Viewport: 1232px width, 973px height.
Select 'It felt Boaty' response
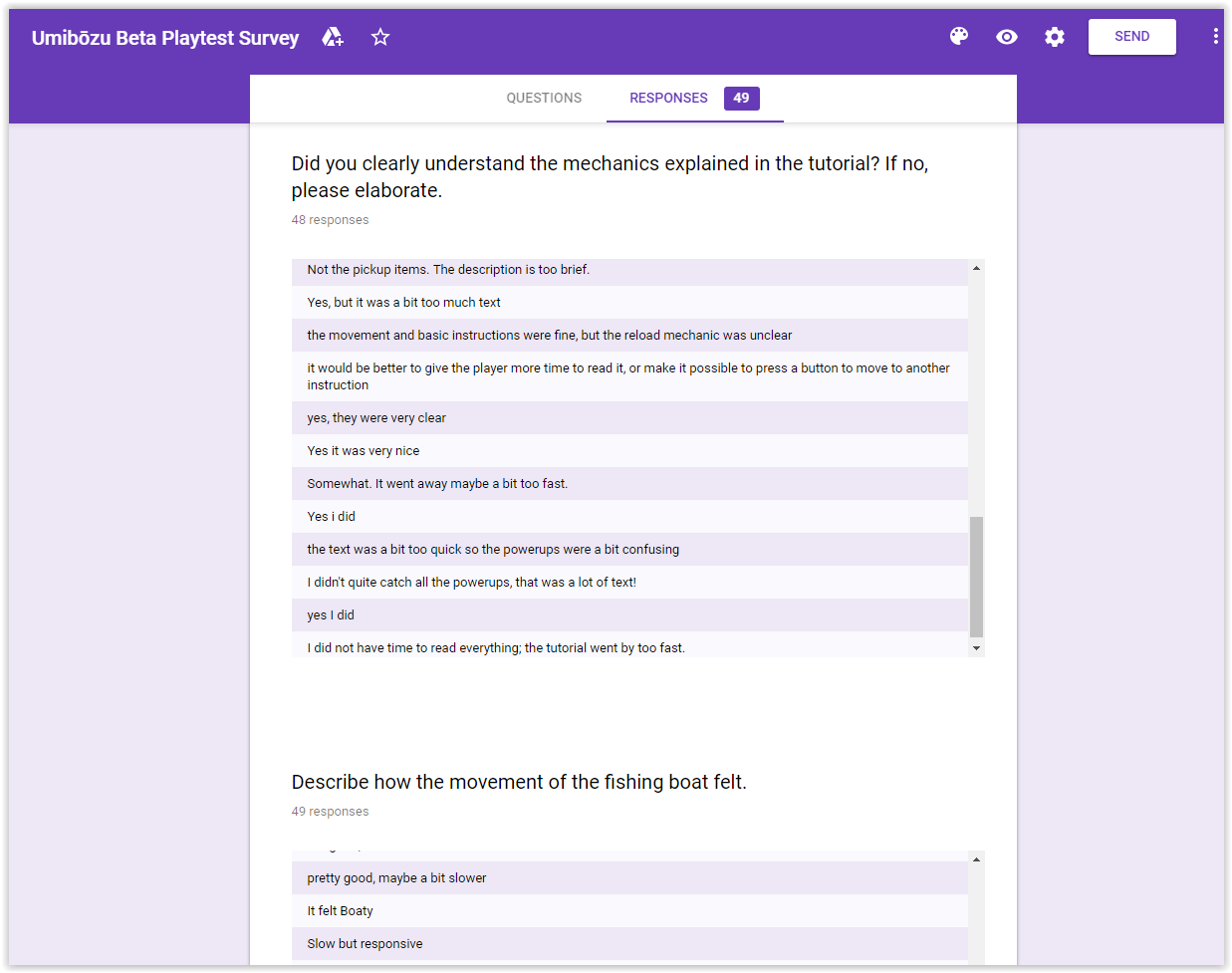point(629,911)
